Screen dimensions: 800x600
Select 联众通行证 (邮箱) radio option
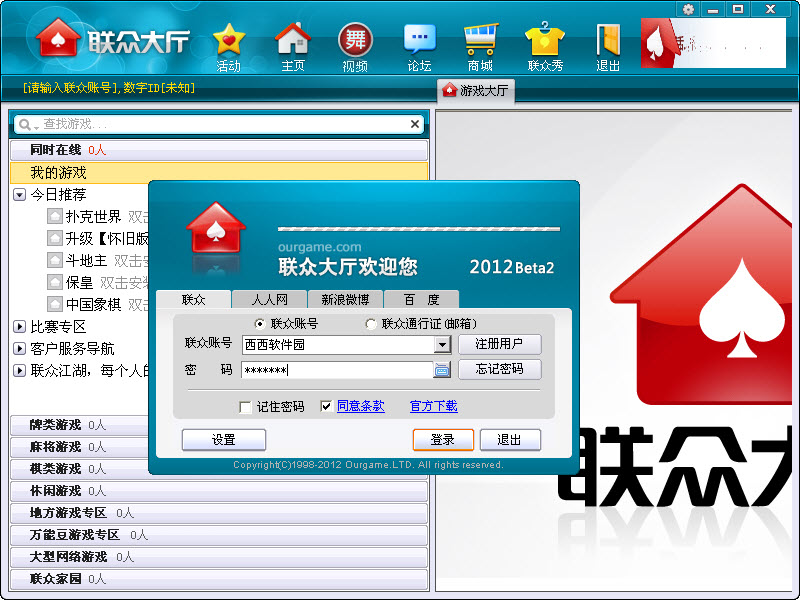point(371,324)
